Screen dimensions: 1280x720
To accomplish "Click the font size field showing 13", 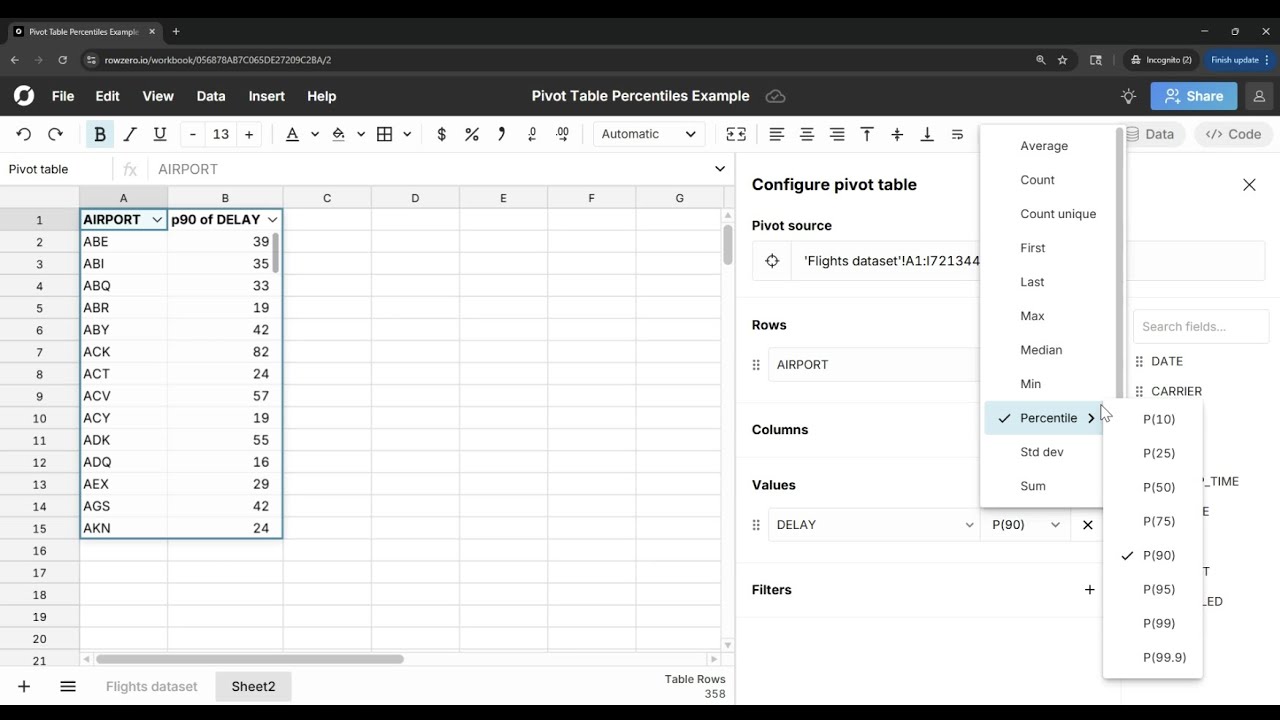I will pos(221,134).
